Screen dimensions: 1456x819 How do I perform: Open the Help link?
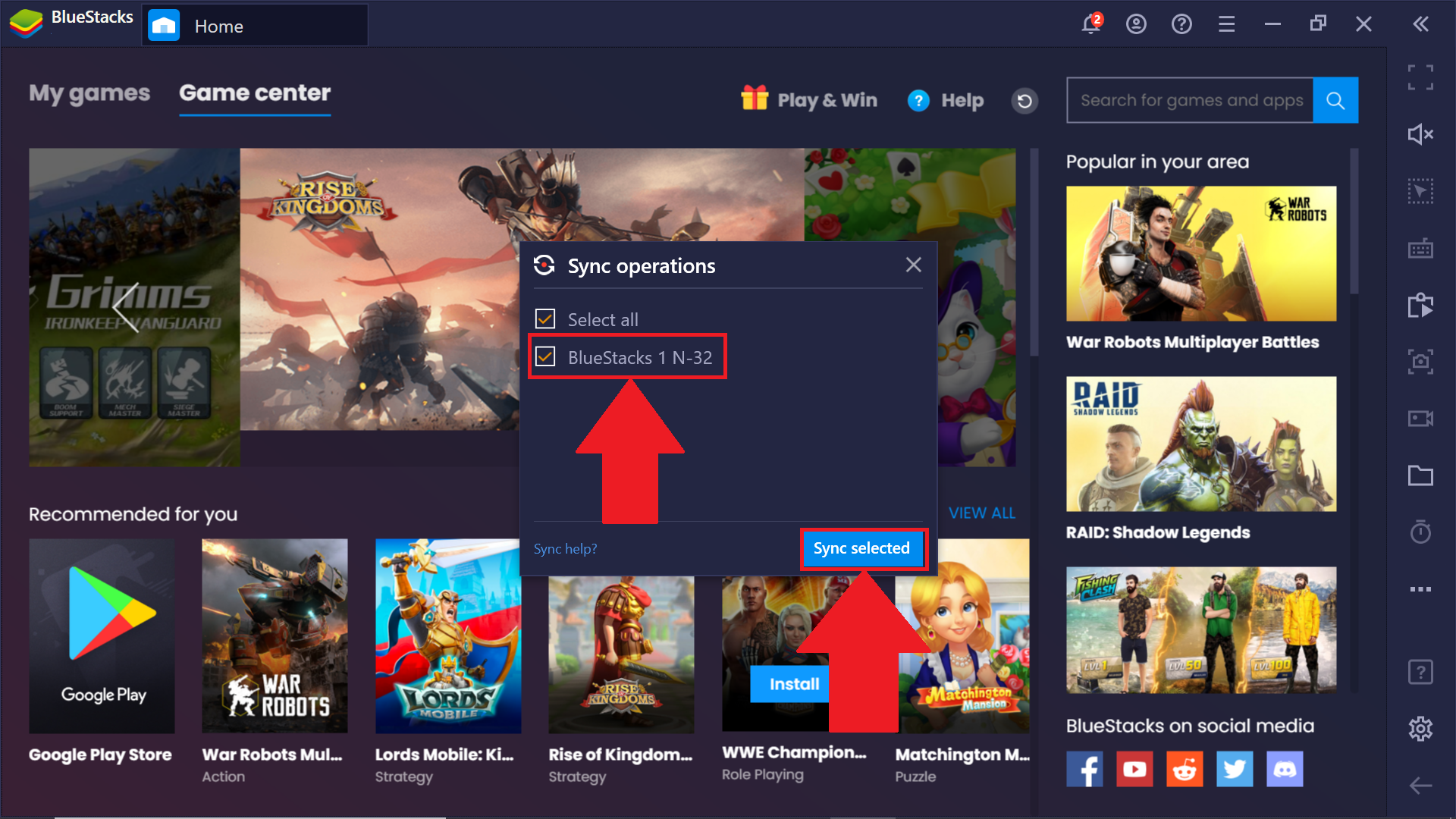coord(946,100)
